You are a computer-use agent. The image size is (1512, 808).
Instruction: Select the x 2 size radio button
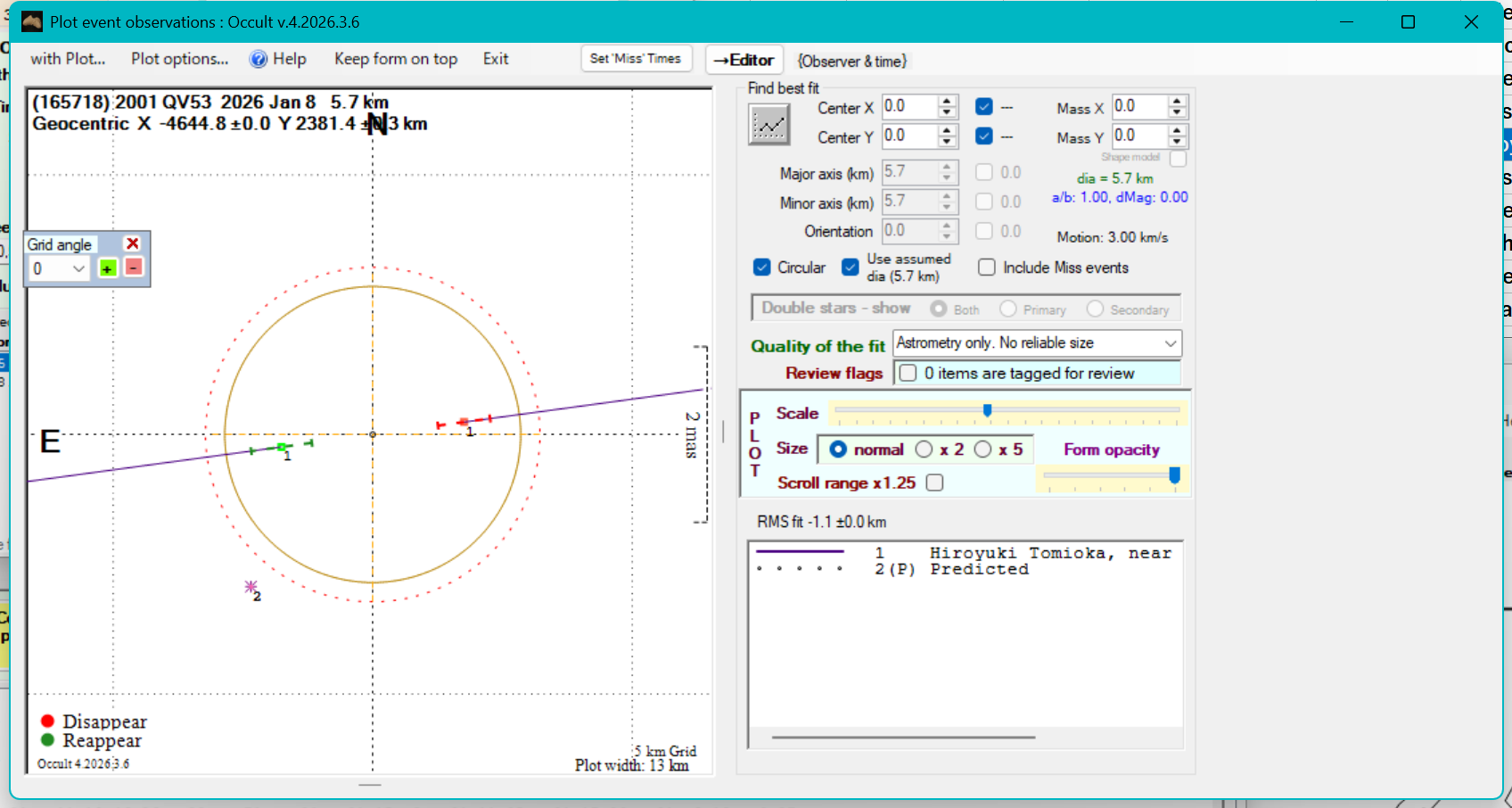pos(924,449)
